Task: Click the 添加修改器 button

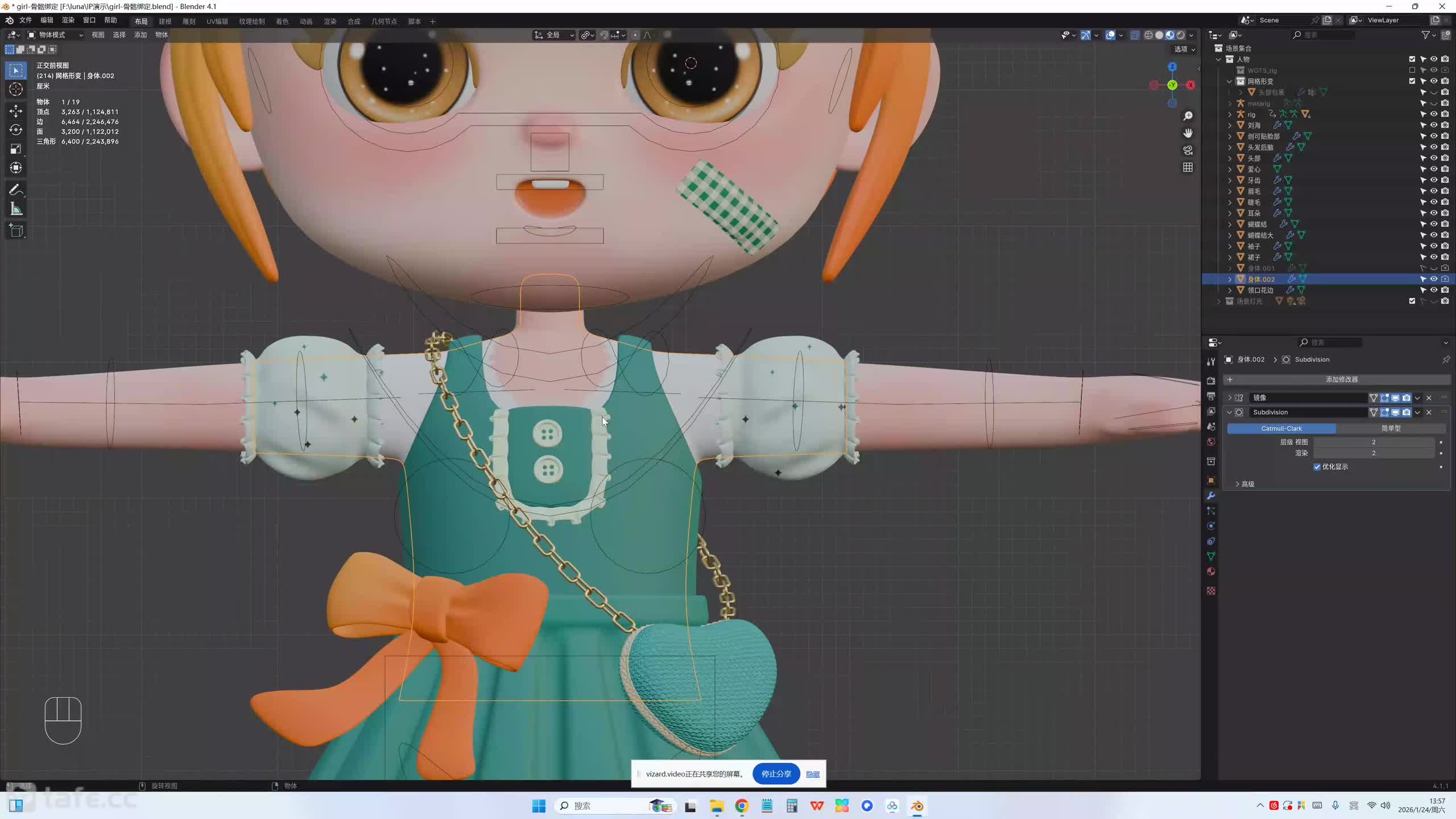Action: click(1341, 379)
